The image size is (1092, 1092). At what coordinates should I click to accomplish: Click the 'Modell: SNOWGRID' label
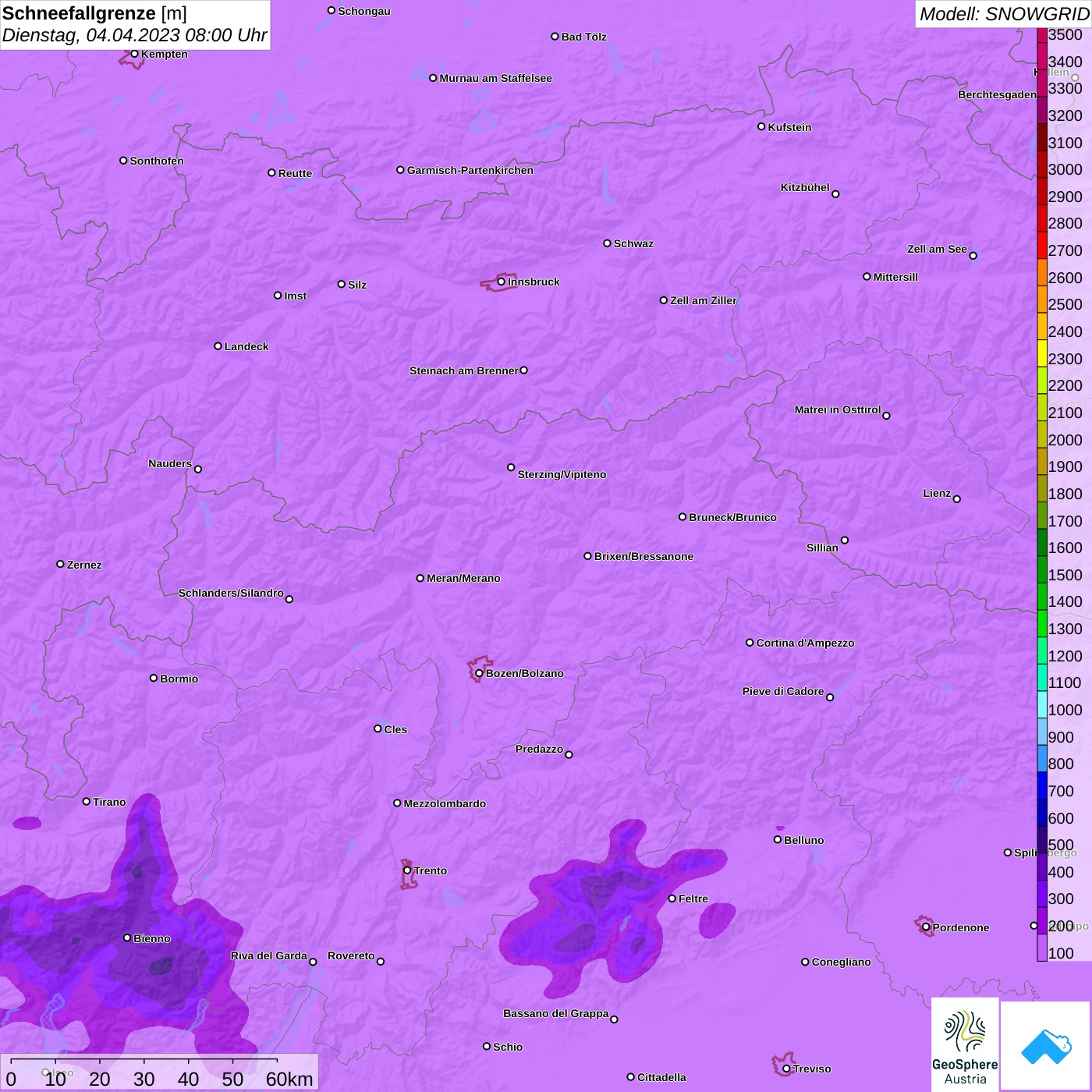pos(1004,14)
